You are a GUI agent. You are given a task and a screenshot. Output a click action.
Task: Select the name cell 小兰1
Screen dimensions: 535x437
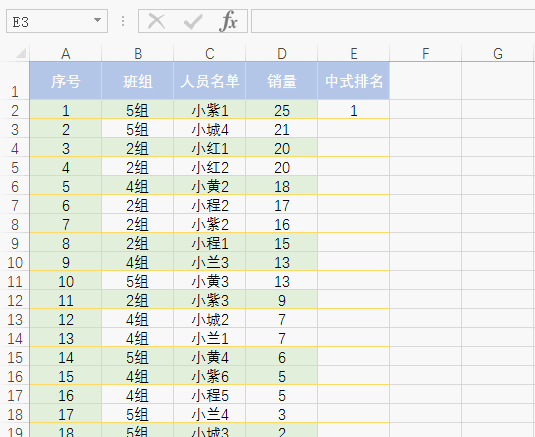209,337
